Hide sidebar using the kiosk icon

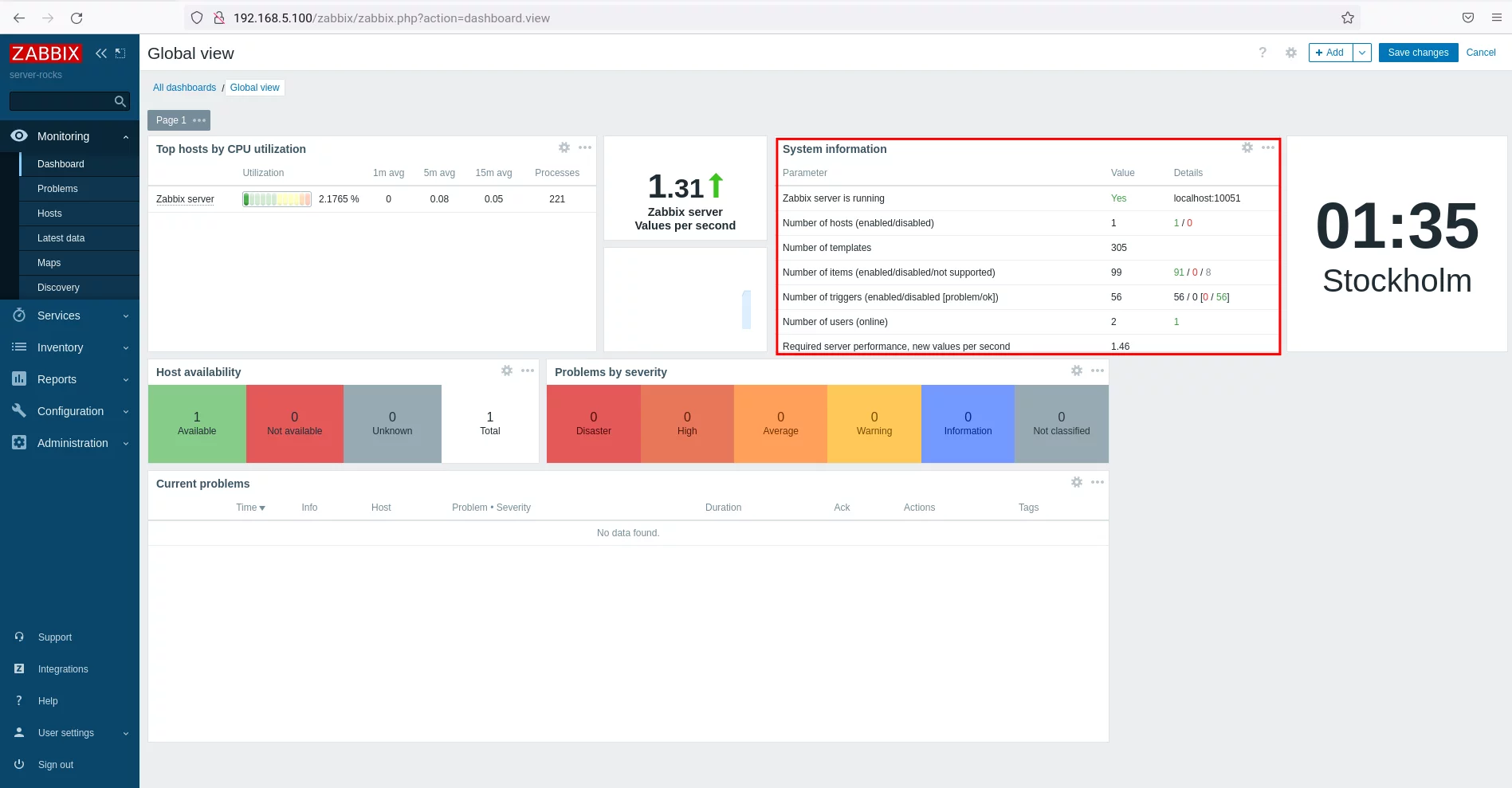point(120,53)
